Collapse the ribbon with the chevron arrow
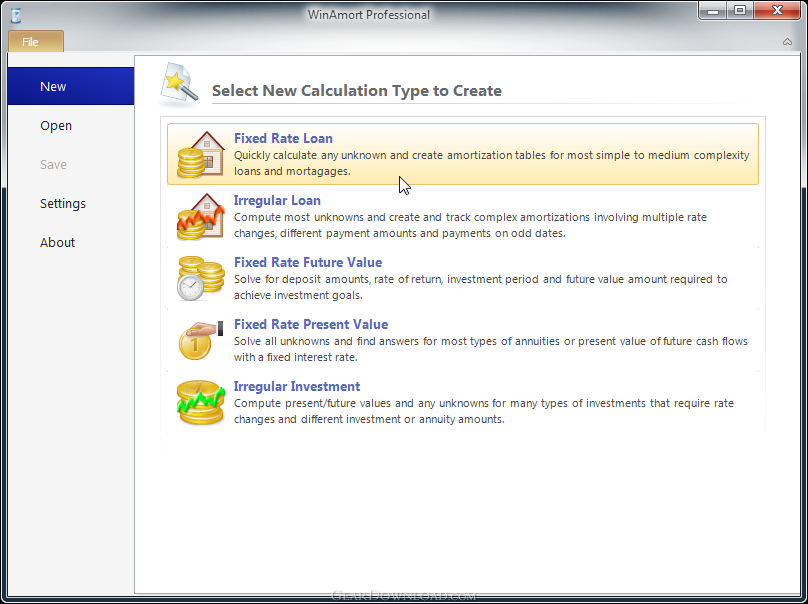 [x=787, y=42]
